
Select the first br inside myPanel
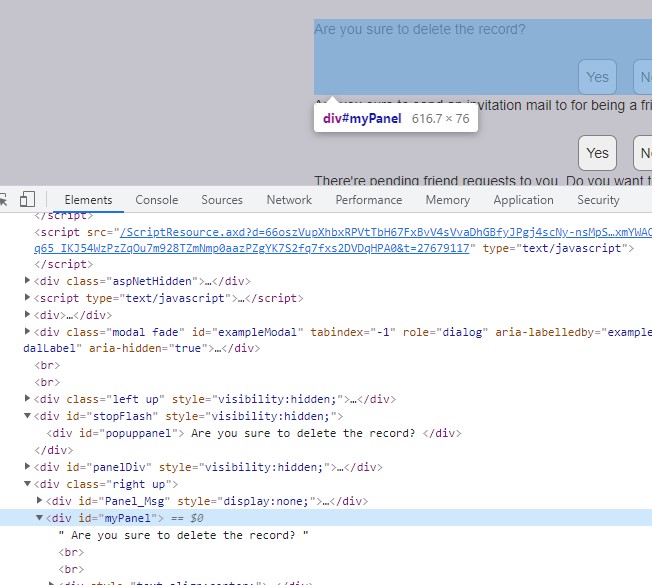[71, 552]
